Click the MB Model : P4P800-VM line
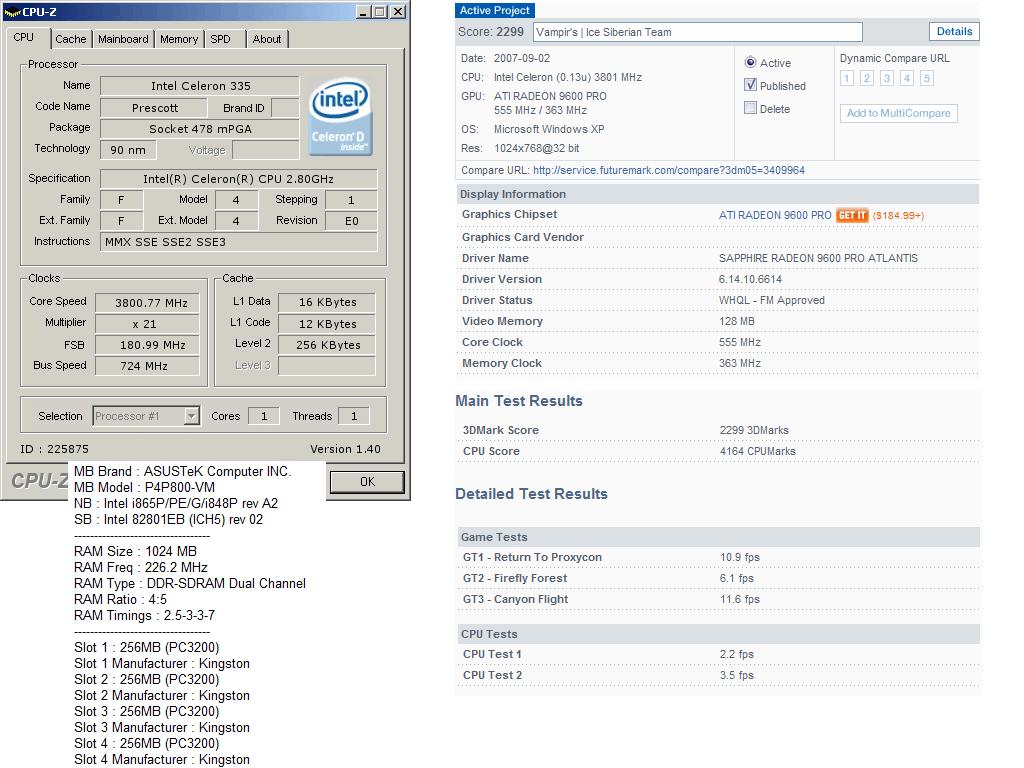 (144, 487)
